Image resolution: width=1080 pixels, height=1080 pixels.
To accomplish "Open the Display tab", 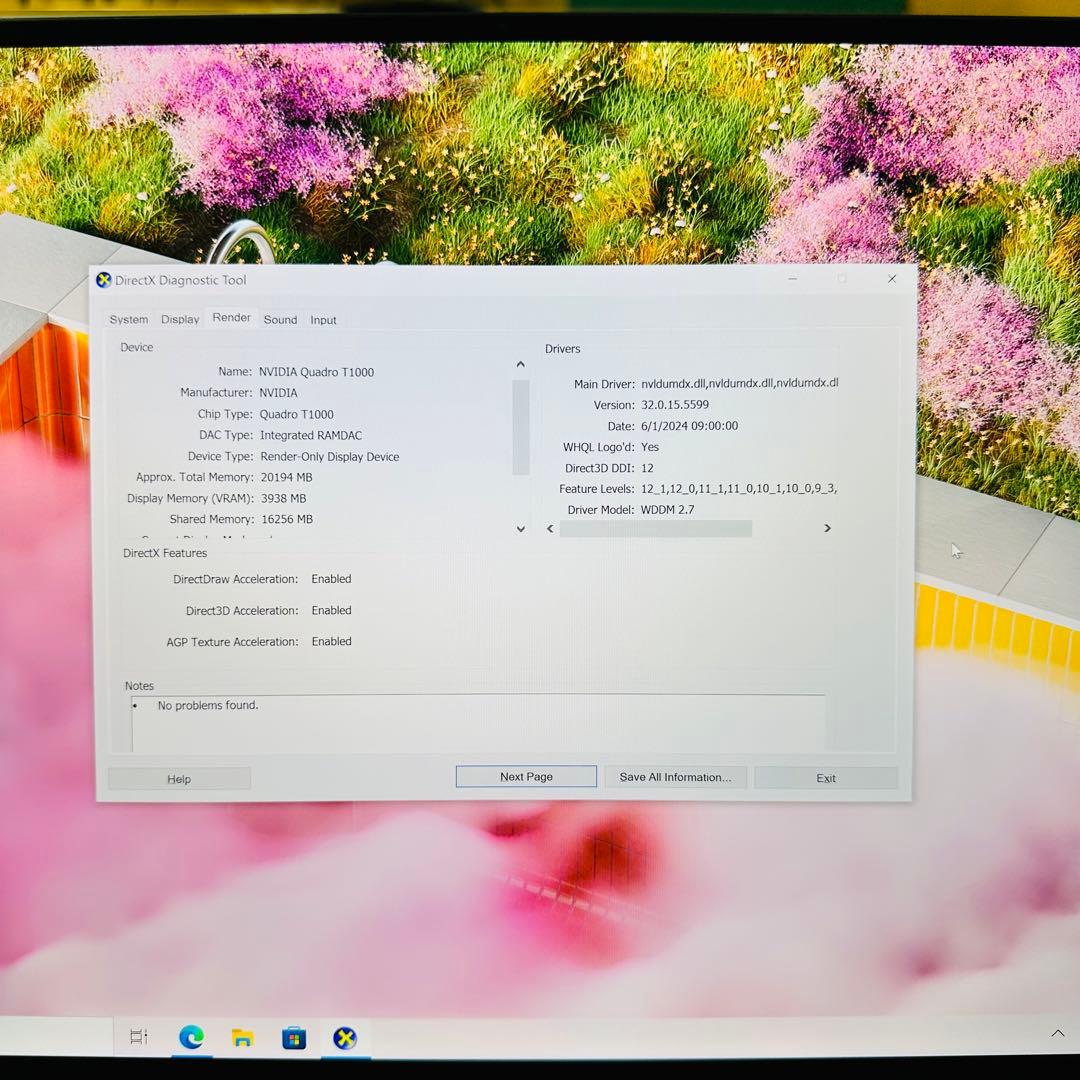I will (x=179, y=319).
